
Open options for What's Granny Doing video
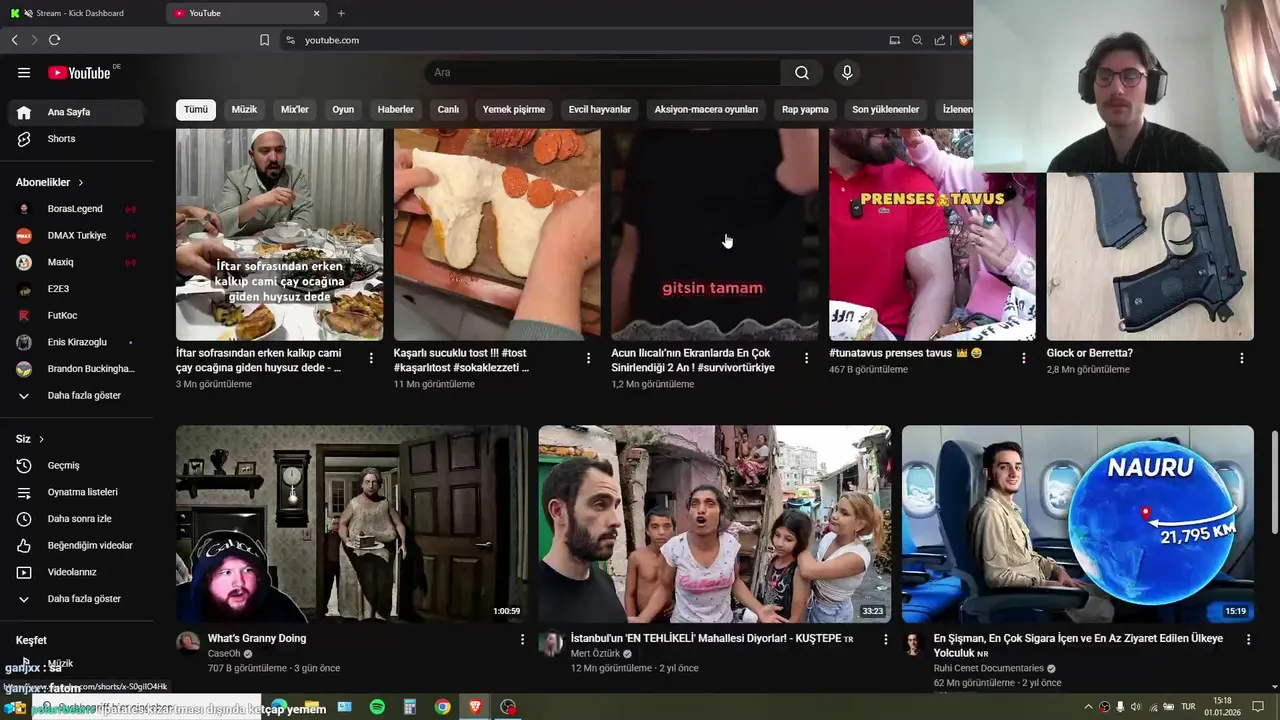522,639
